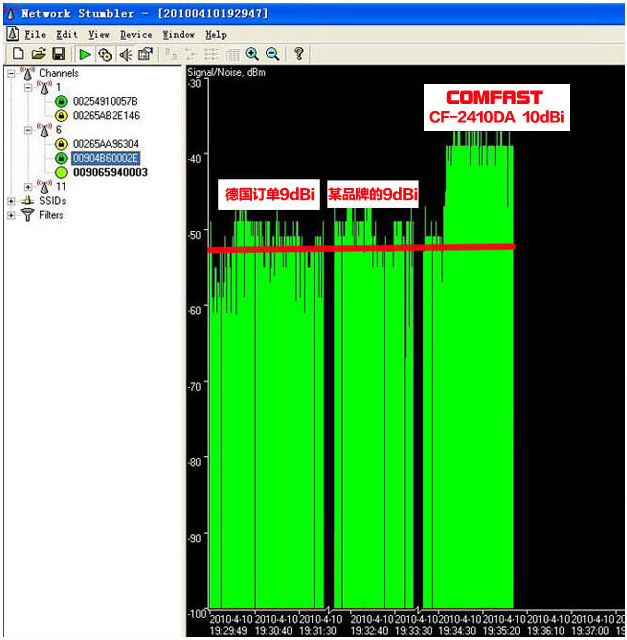Click the New document toolbar icon

18,53
